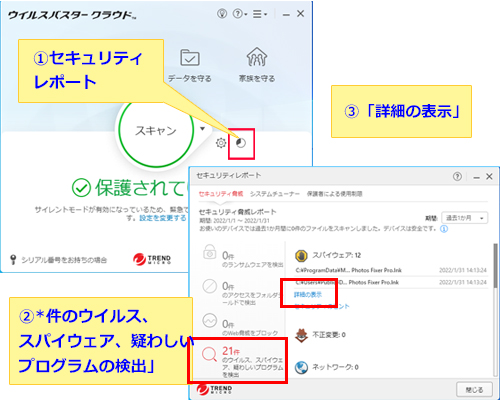This screenshot has width=500, height=400.
Task: Click the スパイウェア: 12 heading
Action: [336, 255]
